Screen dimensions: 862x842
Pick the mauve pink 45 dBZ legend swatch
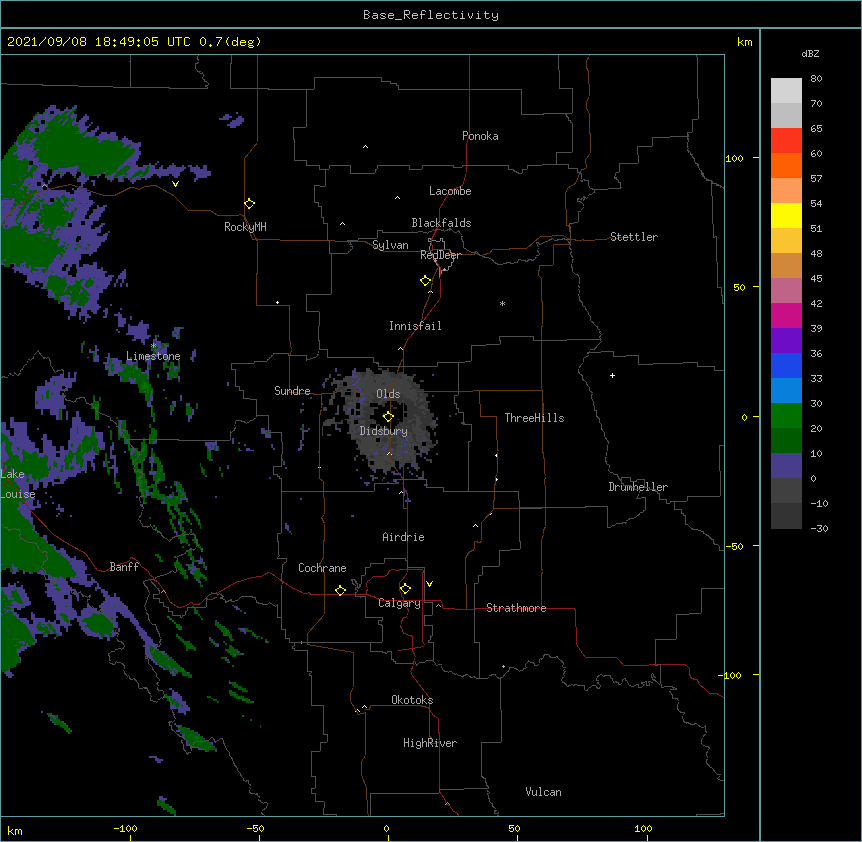(786, 290)
